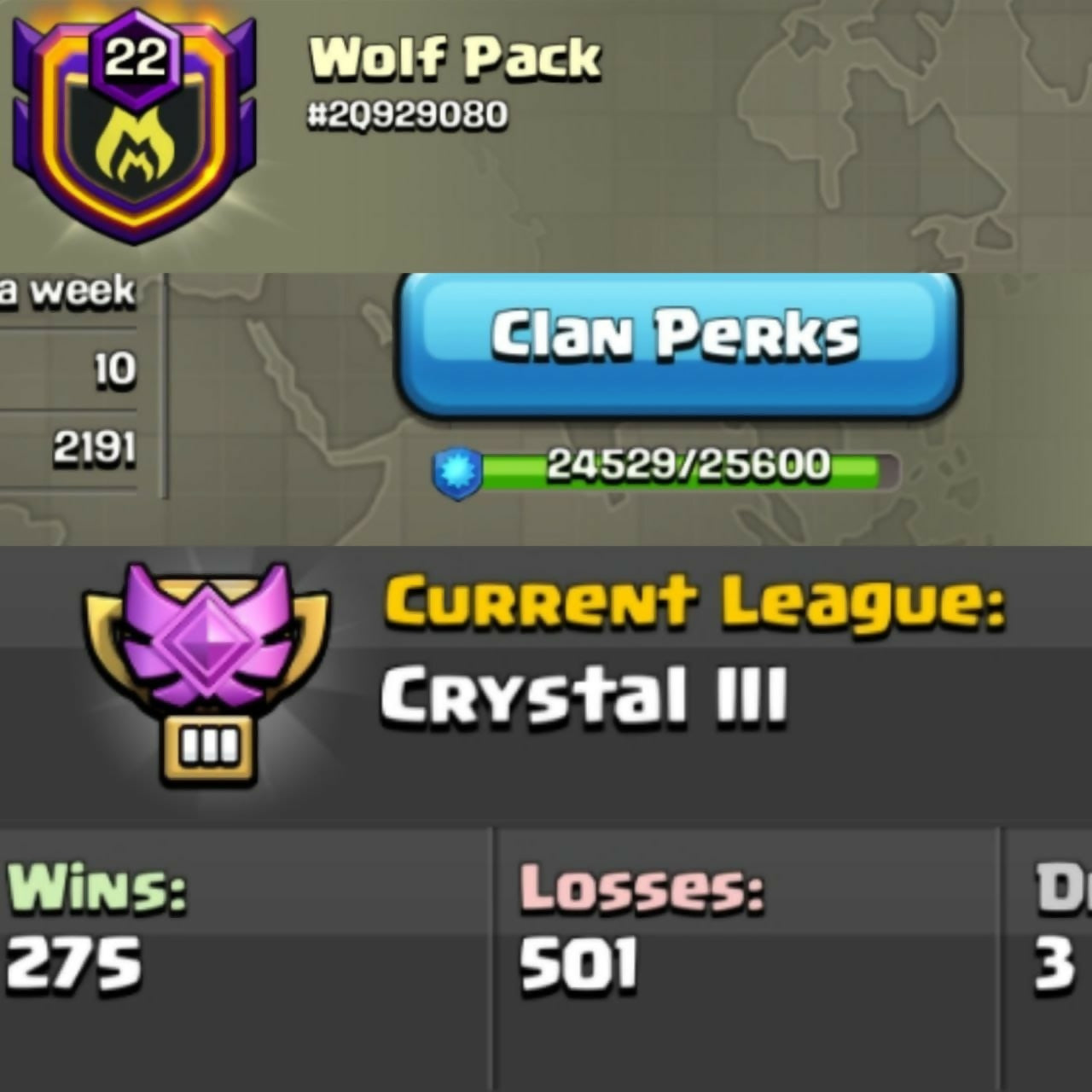Screen dimensions: 1092x1092
Task: Click the Wins stat column showing 275
Action: point(246,959)
